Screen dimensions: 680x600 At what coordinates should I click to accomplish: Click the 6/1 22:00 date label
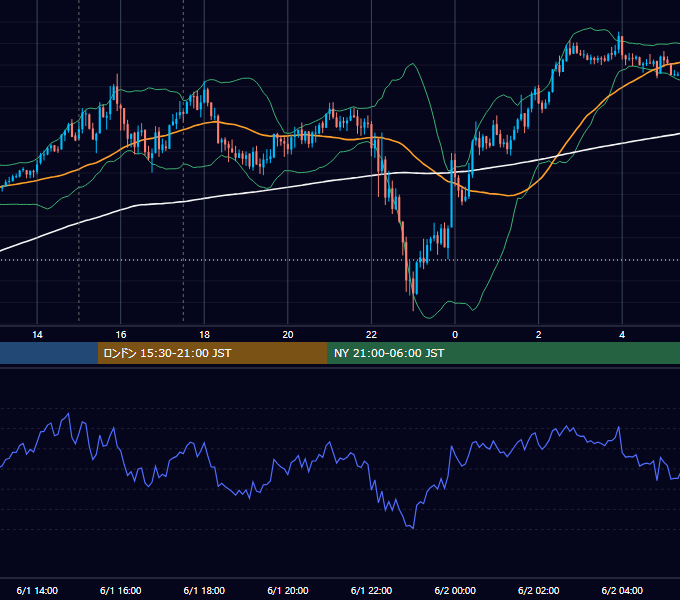tap(371, 590)
